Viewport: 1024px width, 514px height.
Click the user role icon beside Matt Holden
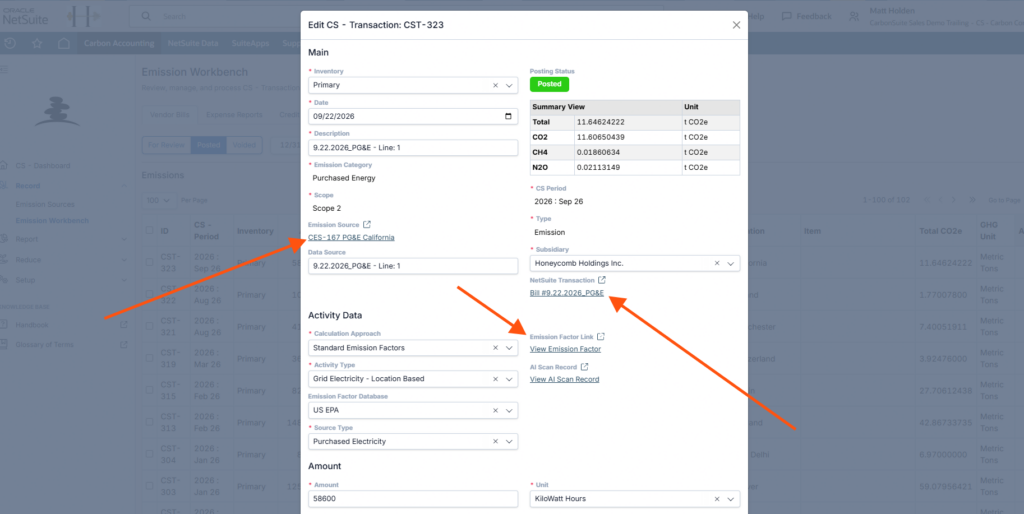[x=854, y=16]
